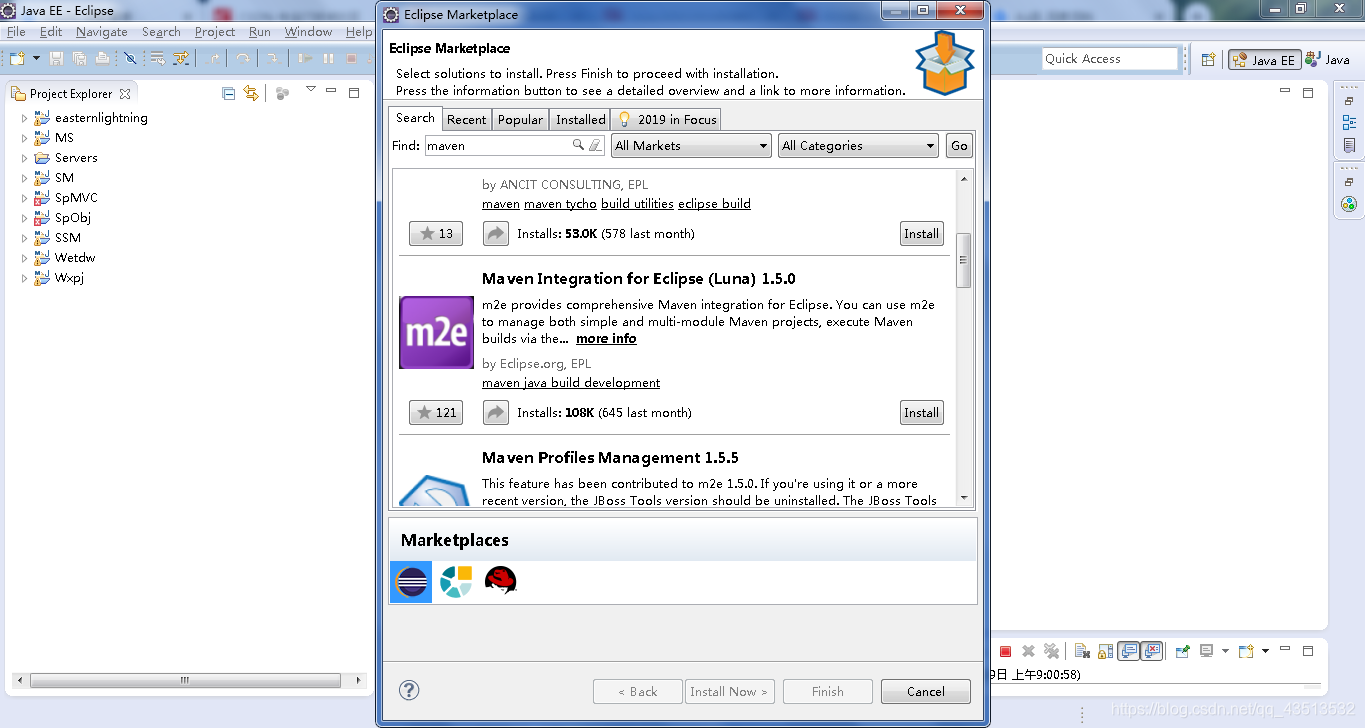
Task: Open the 2019 in Focus tab
Action: [x=667, y=119]
